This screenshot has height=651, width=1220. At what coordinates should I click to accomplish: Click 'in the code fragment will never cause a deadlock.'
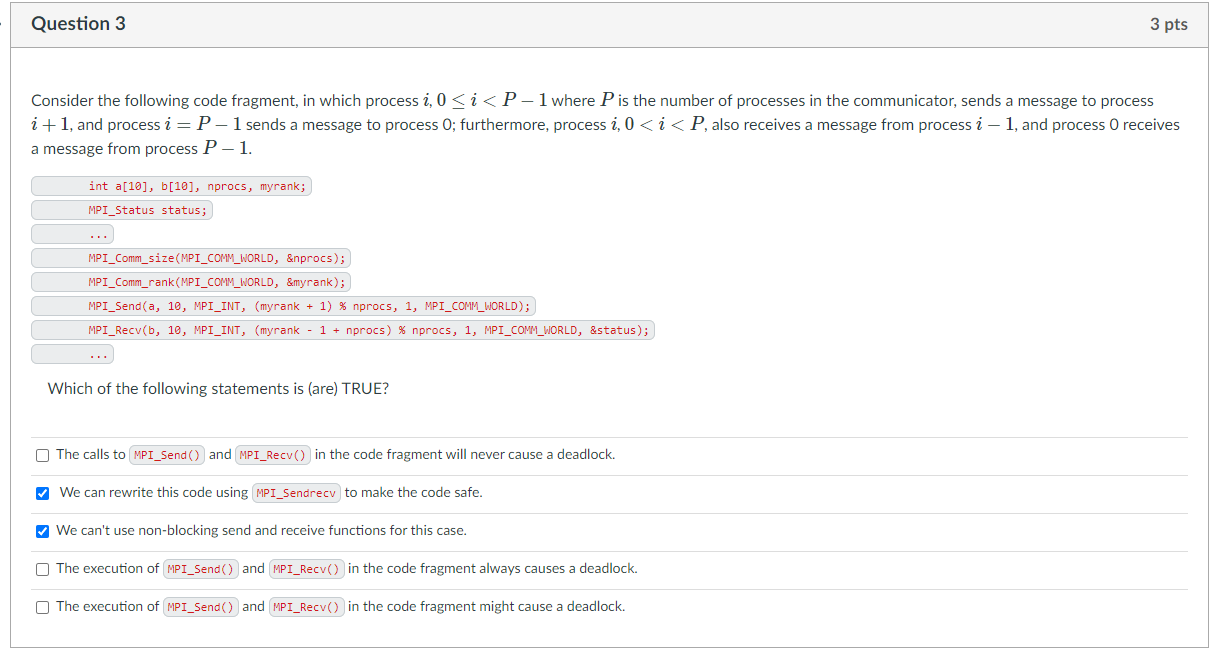(x=464, y=455)
